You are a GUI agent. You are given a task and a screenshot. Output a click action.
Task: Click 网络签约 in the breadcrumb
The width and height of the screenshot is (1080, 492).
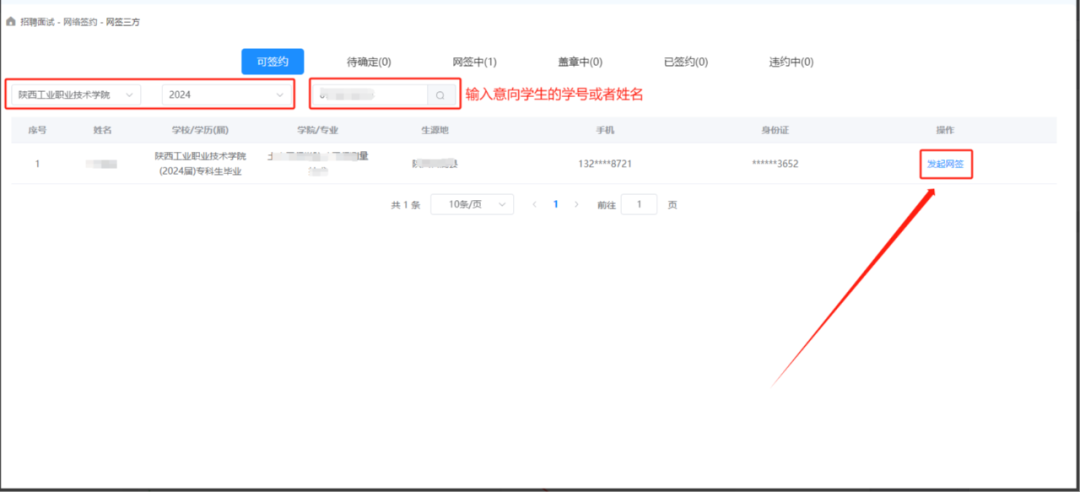coord(81,22)
